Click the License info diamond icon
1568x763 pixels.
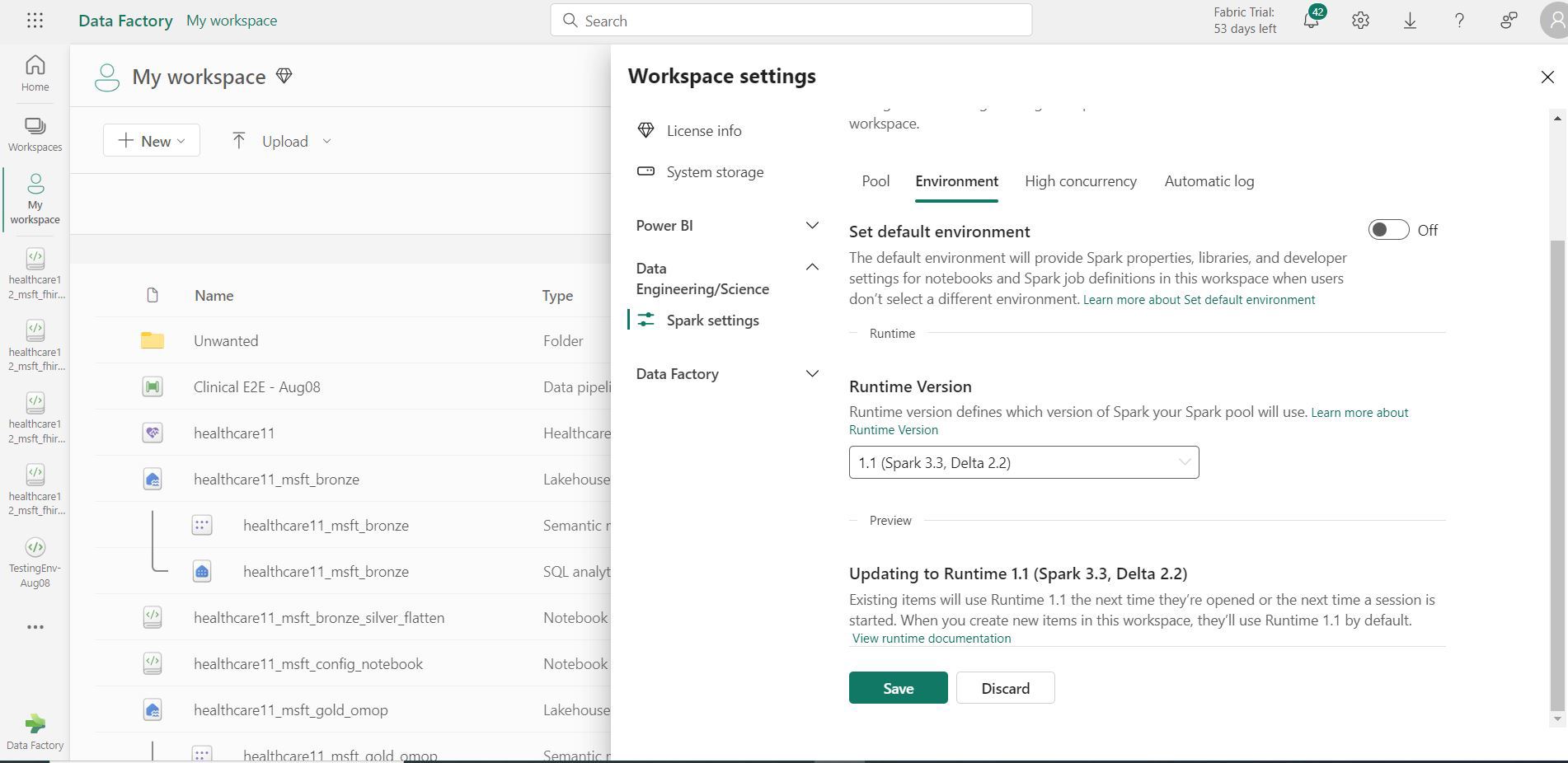[x=646, y=130]
